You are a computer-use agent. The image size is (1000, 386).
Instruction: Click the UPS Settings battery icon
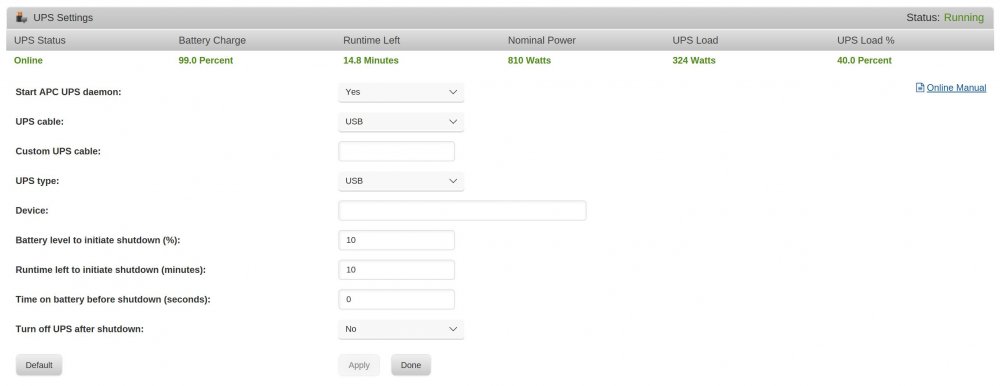tap(22, 17)
